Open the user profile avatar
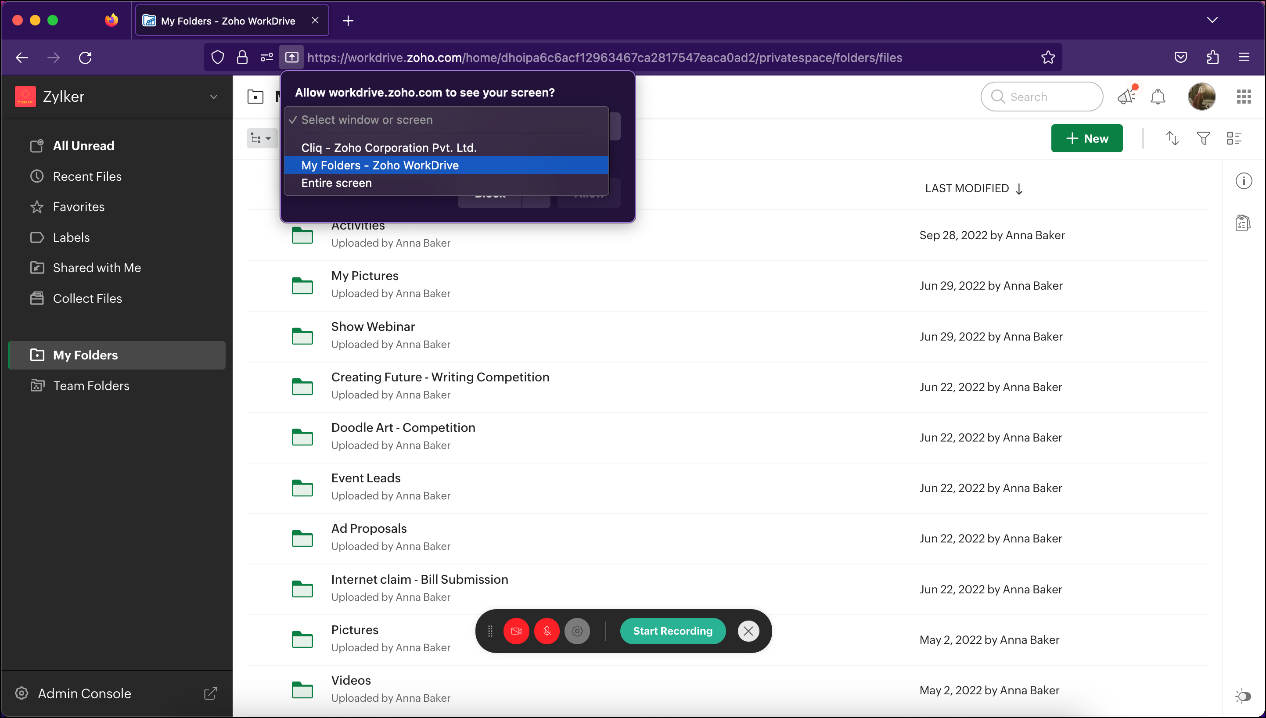This screenshot has height=718, width=1266. coord(1202,96)
